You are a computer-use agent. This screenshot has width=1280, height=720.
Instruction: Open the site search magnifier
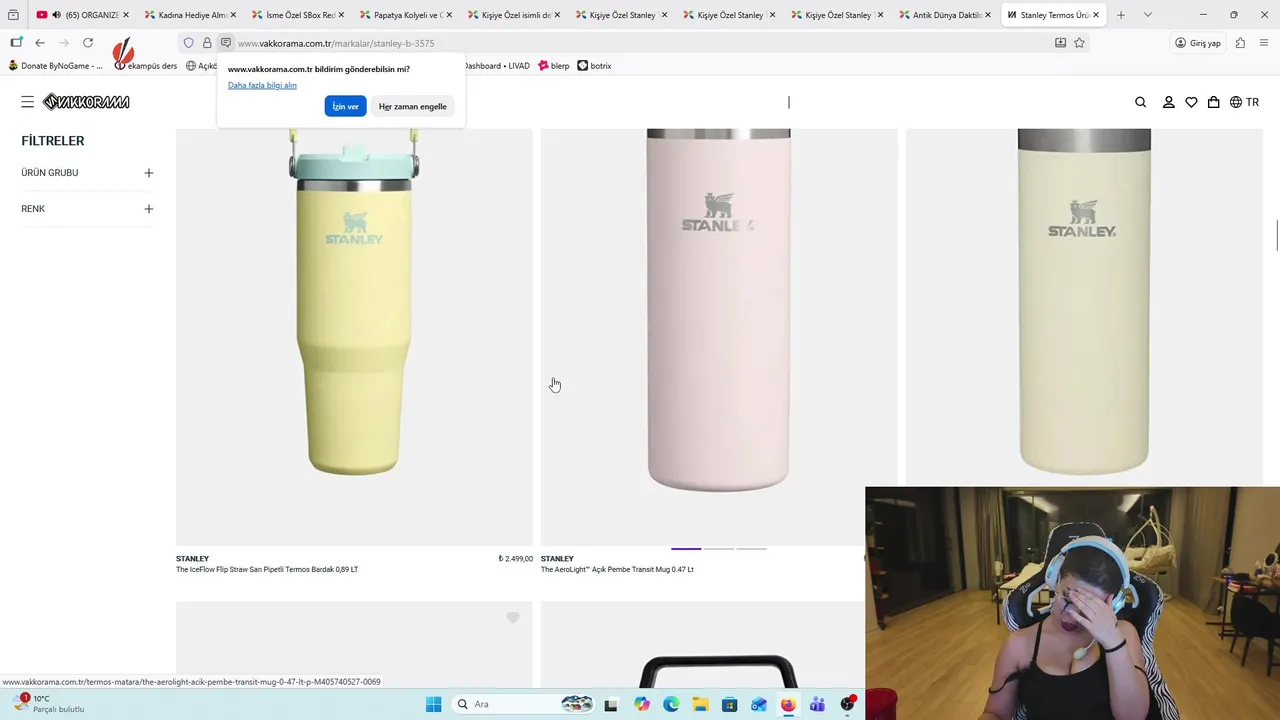click(x=1141, y=102)
